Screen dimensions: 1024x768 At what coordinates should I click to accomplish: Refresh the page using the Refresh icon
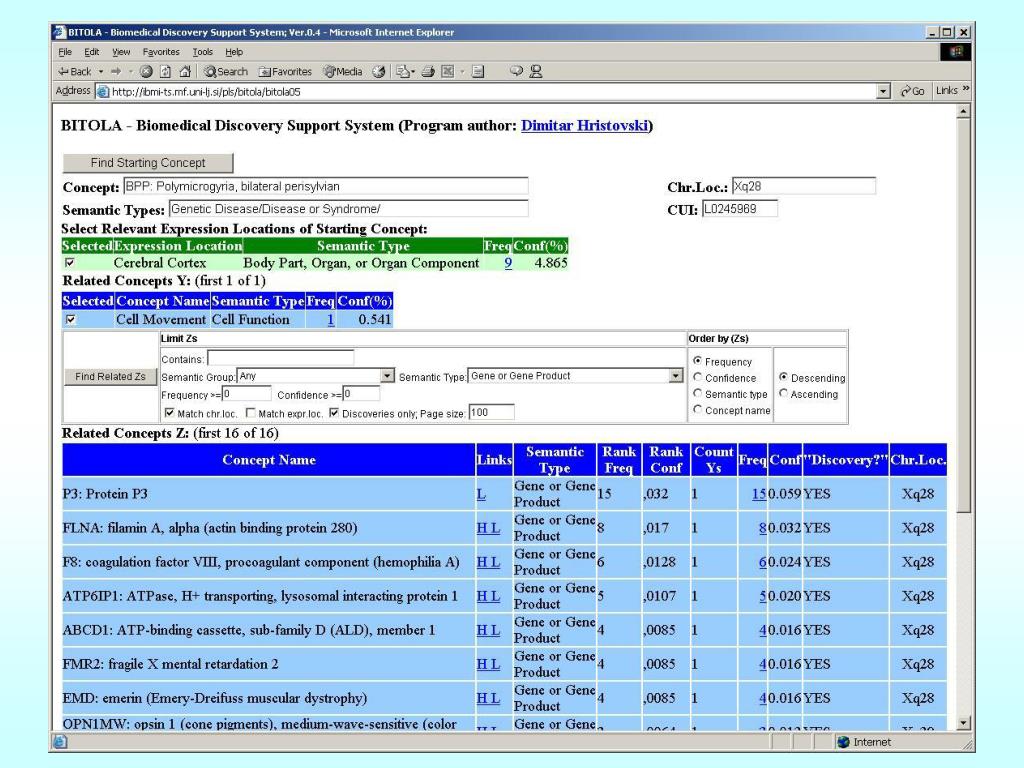166,71
